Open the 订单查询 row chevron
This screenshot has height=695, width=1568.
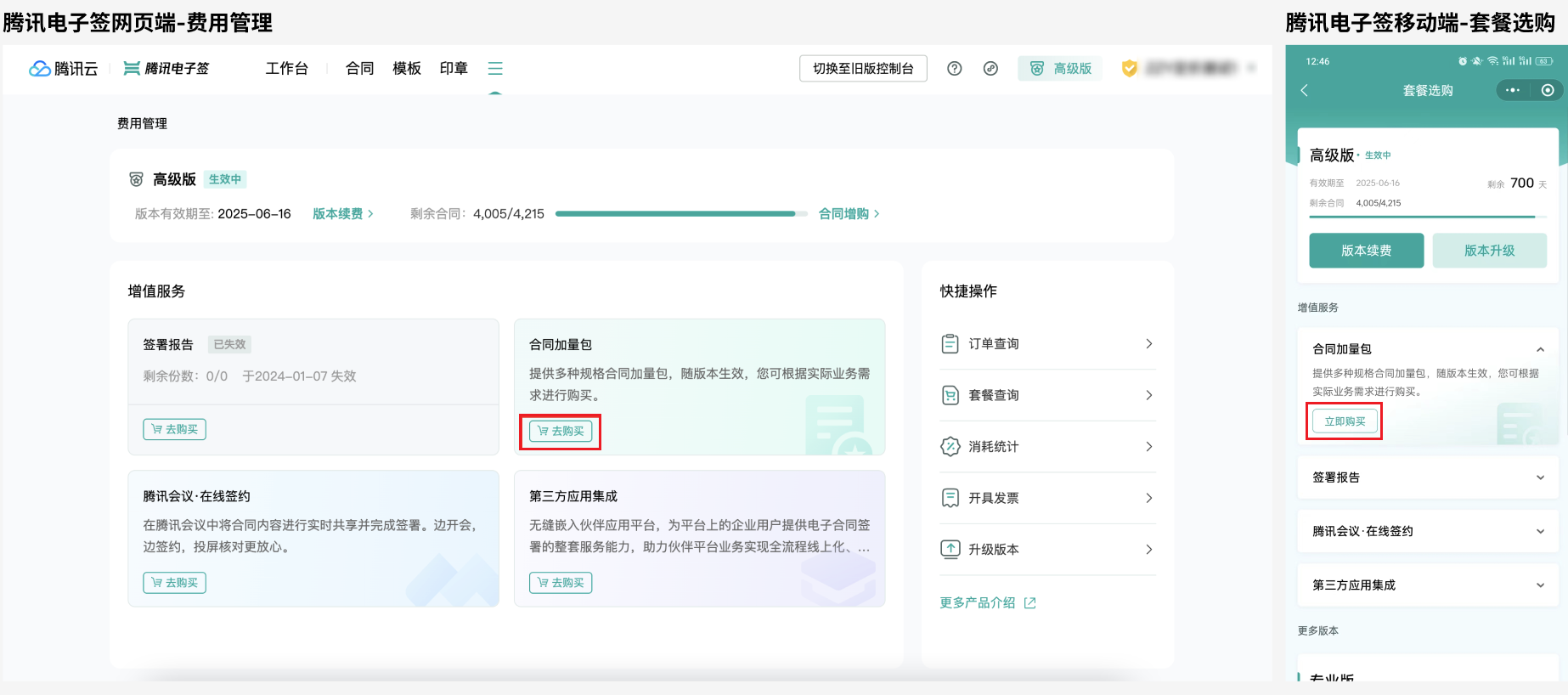click(x=1149, y=344)
